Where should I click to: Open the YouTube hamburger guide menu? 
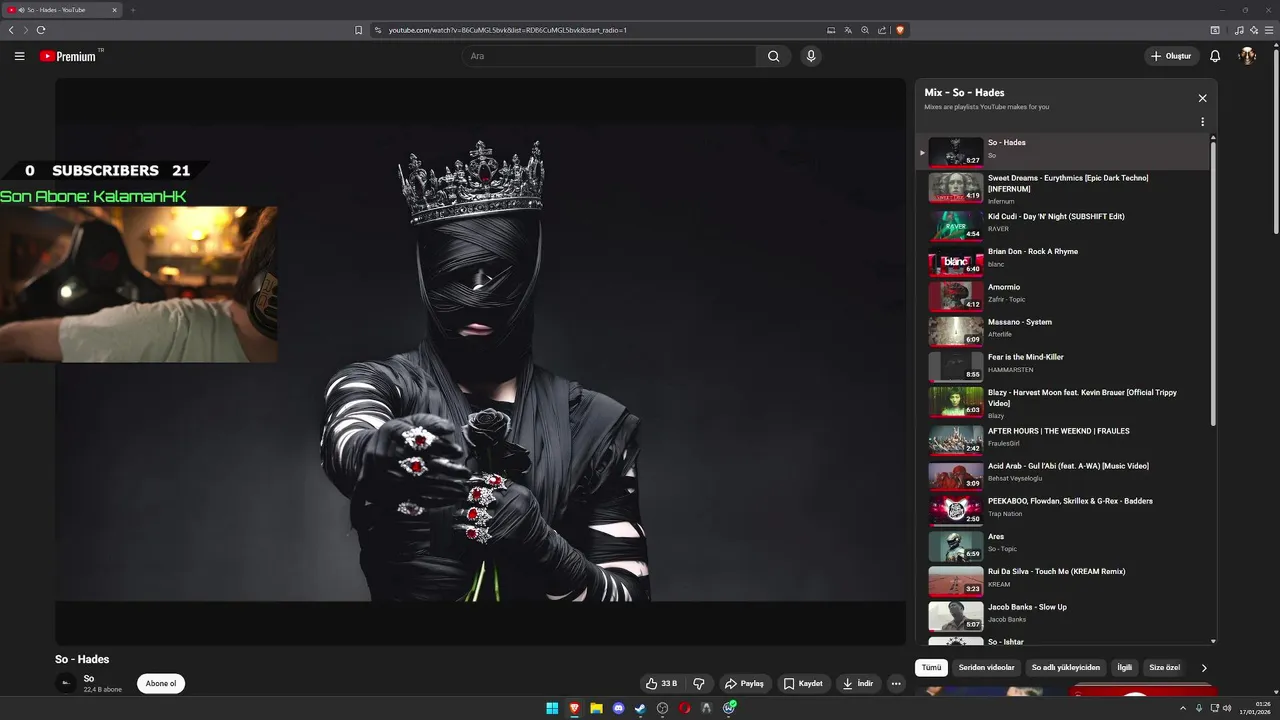[x=19, y=56]
